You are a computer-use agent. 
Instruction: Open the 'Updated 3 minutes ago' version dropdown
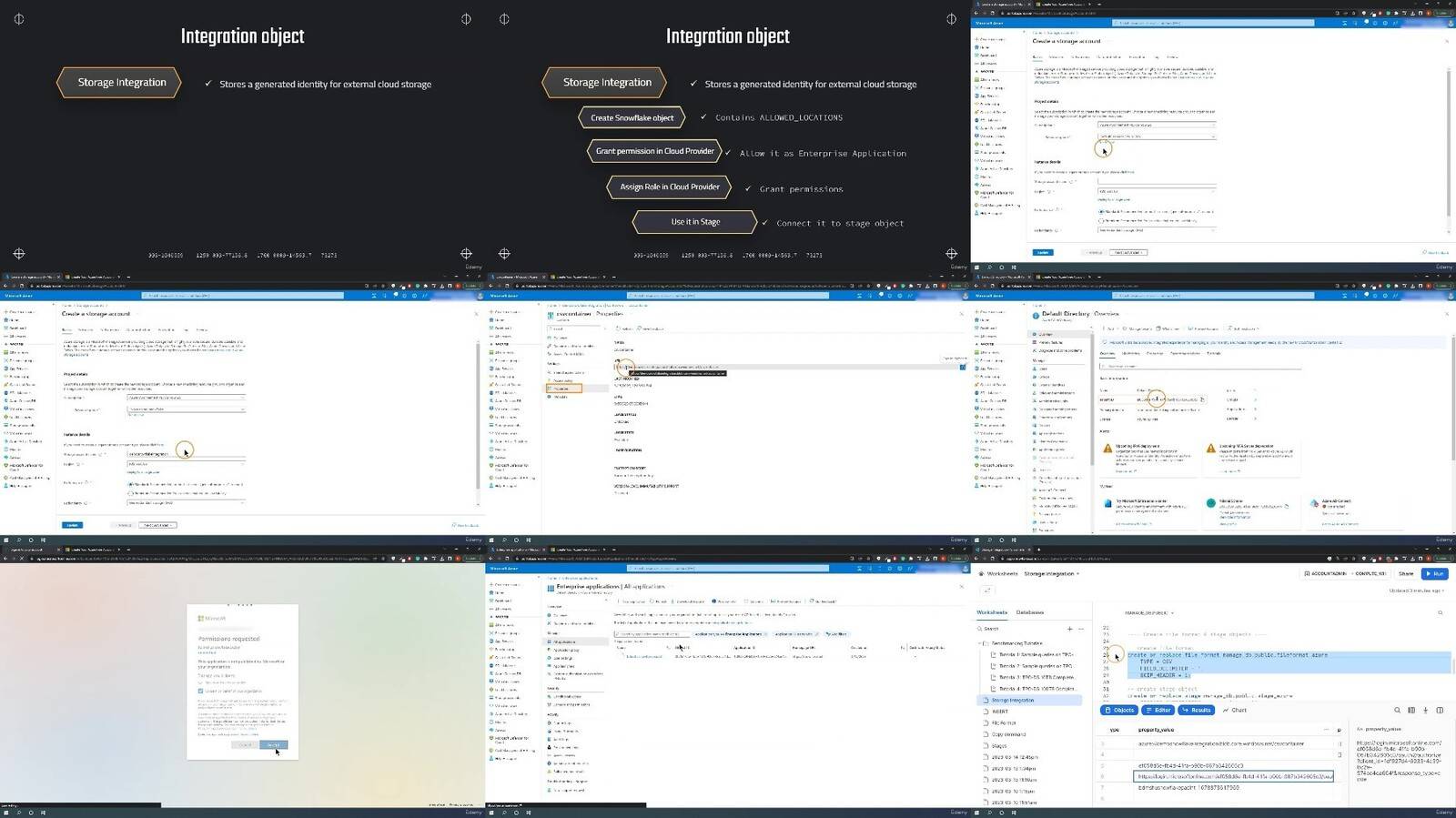[x=1417, y=591]
